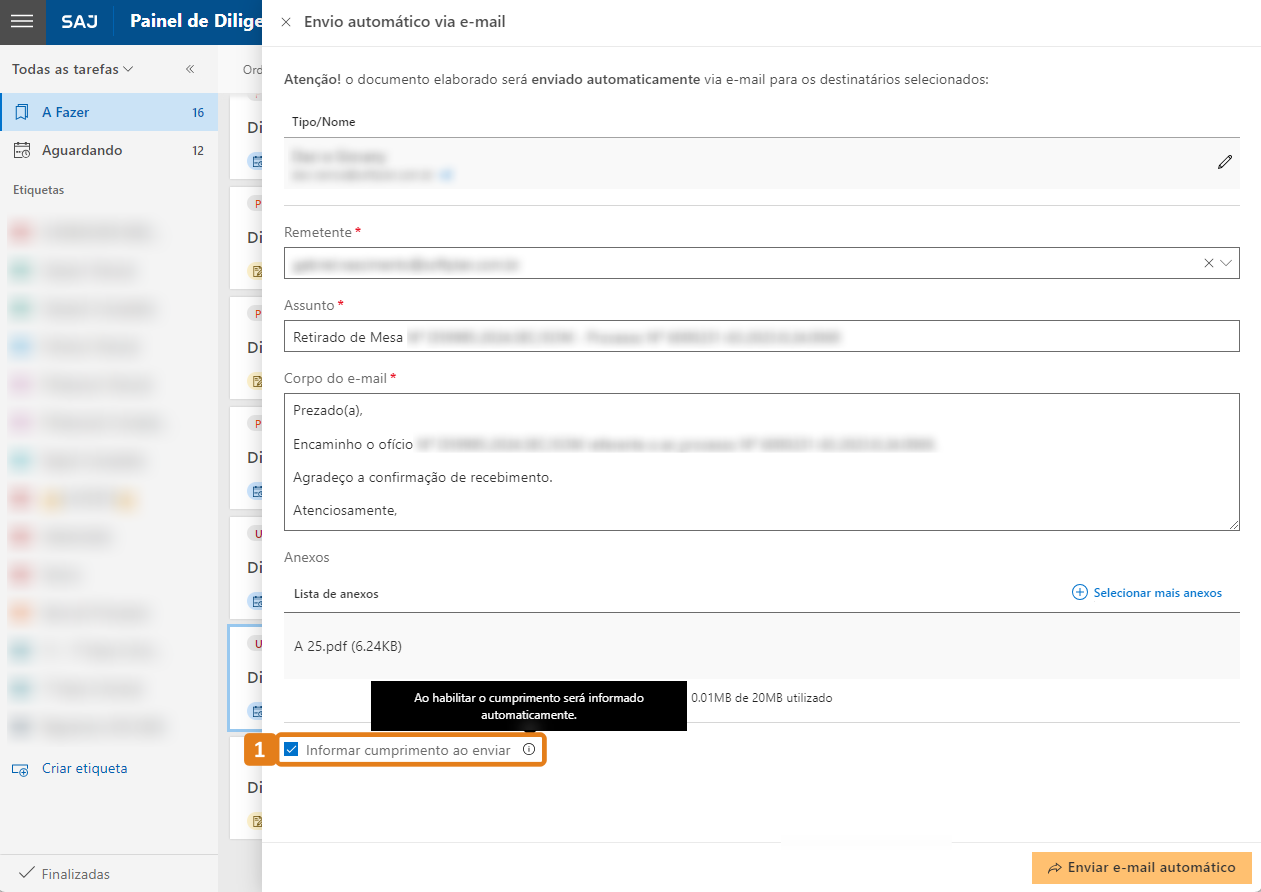Open the hamburger navigation menu
Image resolution: width=1261 pixels, height=892 pixels.
pos(22,22)
